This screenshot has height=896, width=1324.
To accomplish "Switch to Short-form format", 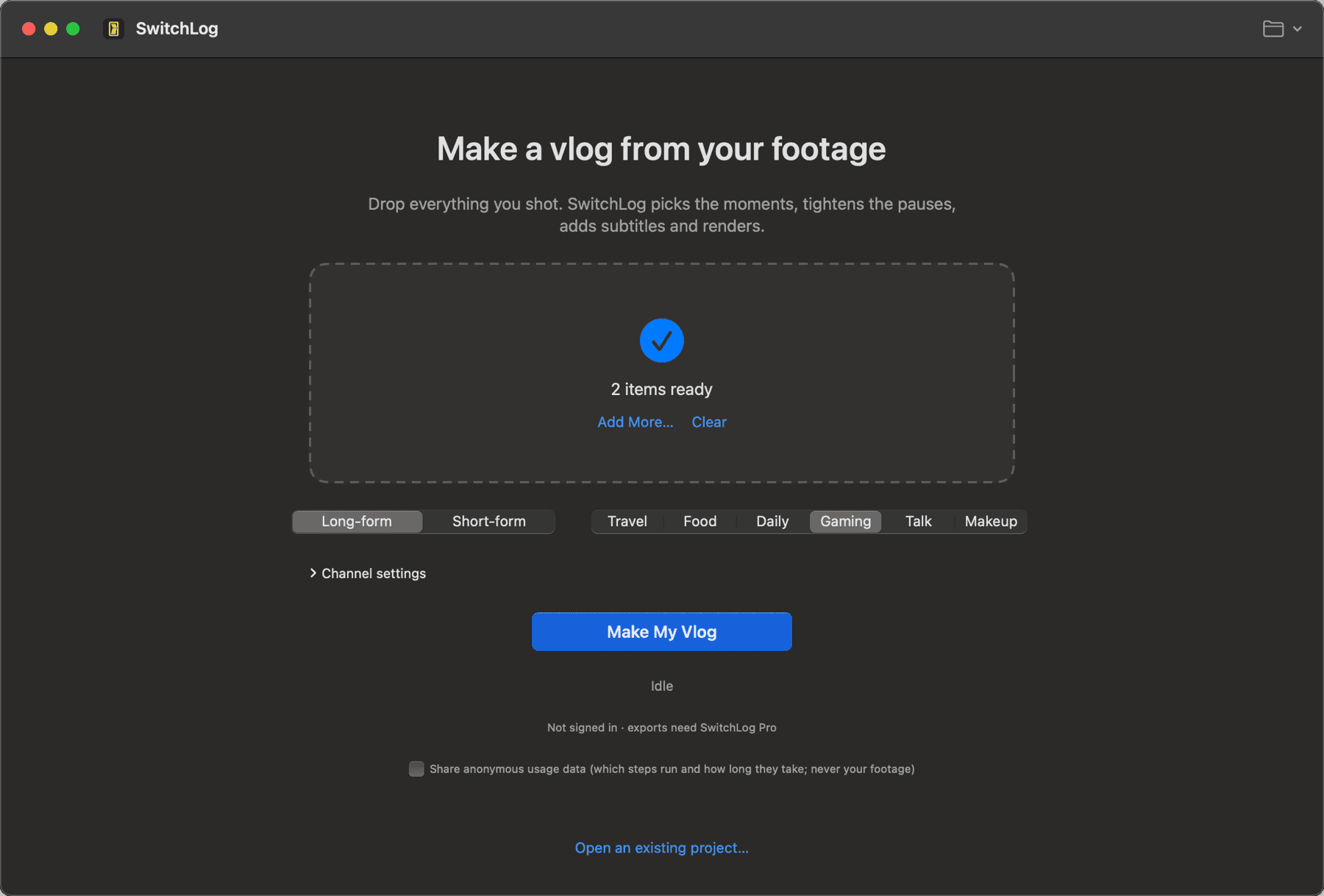I will pyautogui.click(x=489, y=522).
